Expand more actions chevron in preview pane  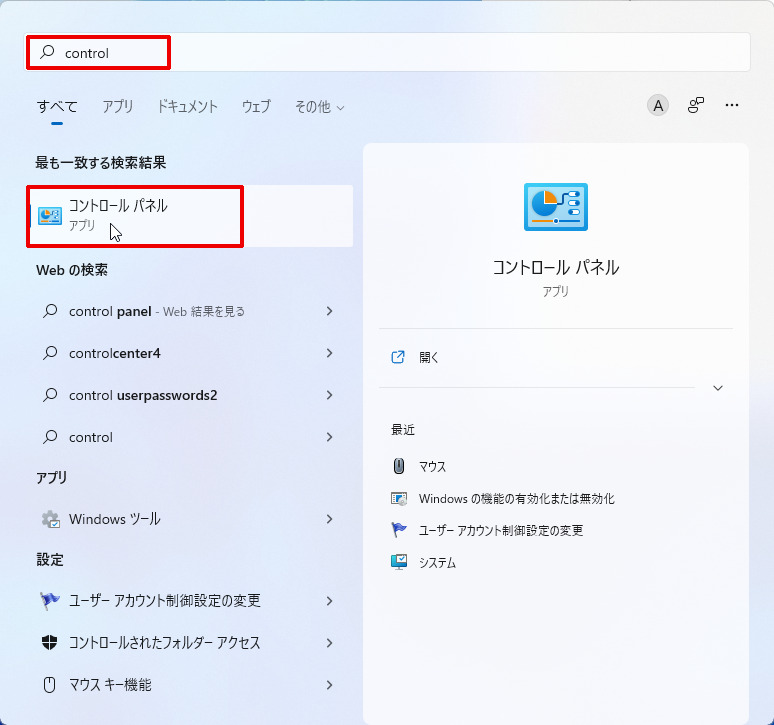(718, 388)
